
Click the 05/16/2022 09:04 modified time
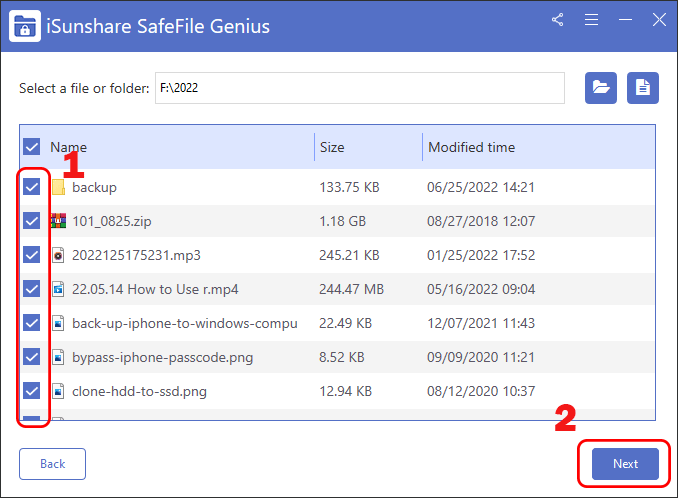click(x=481, y=289)
